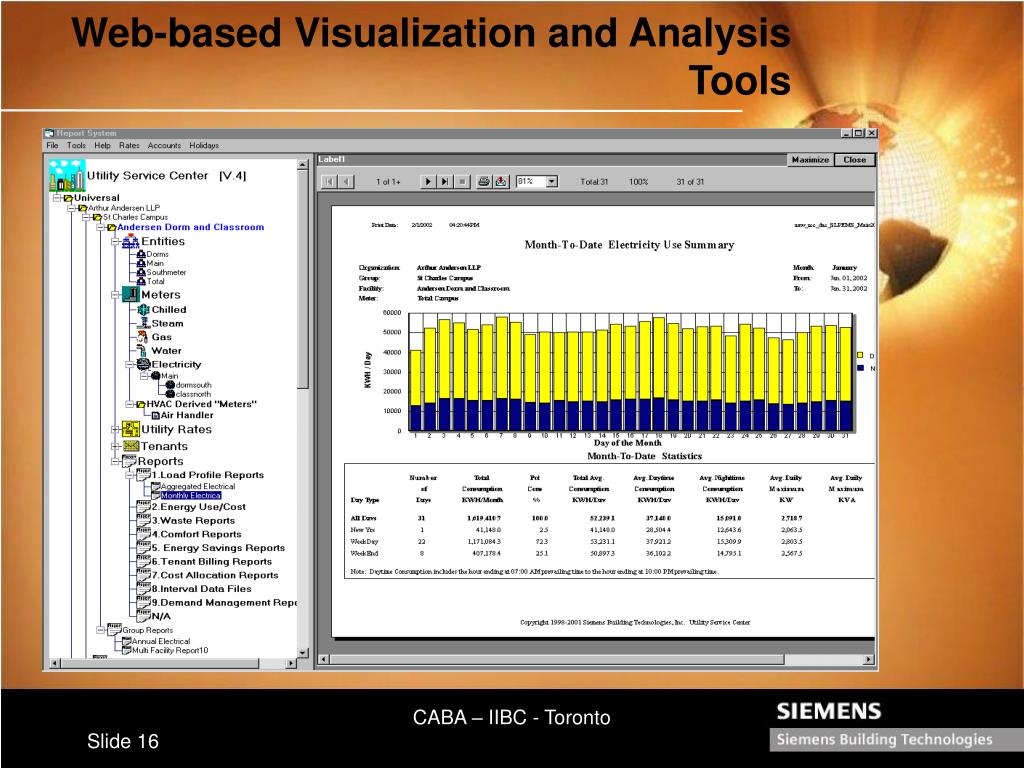Collapse the Load Profile Reports node
Image resolution: width=1024 pixels, height=768 pixels.
click(129, 475)
